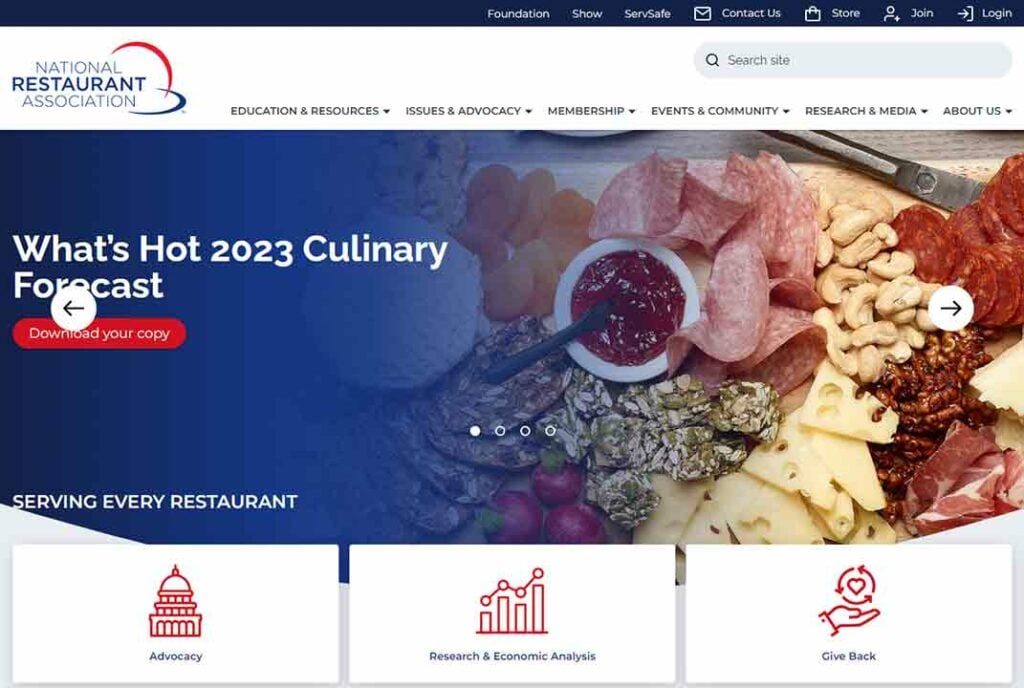Image resolution: width=1024 pixels, height=688 pixels.
Task: Expand the Research & Media dropdown
Action: [x=866, y=111]
